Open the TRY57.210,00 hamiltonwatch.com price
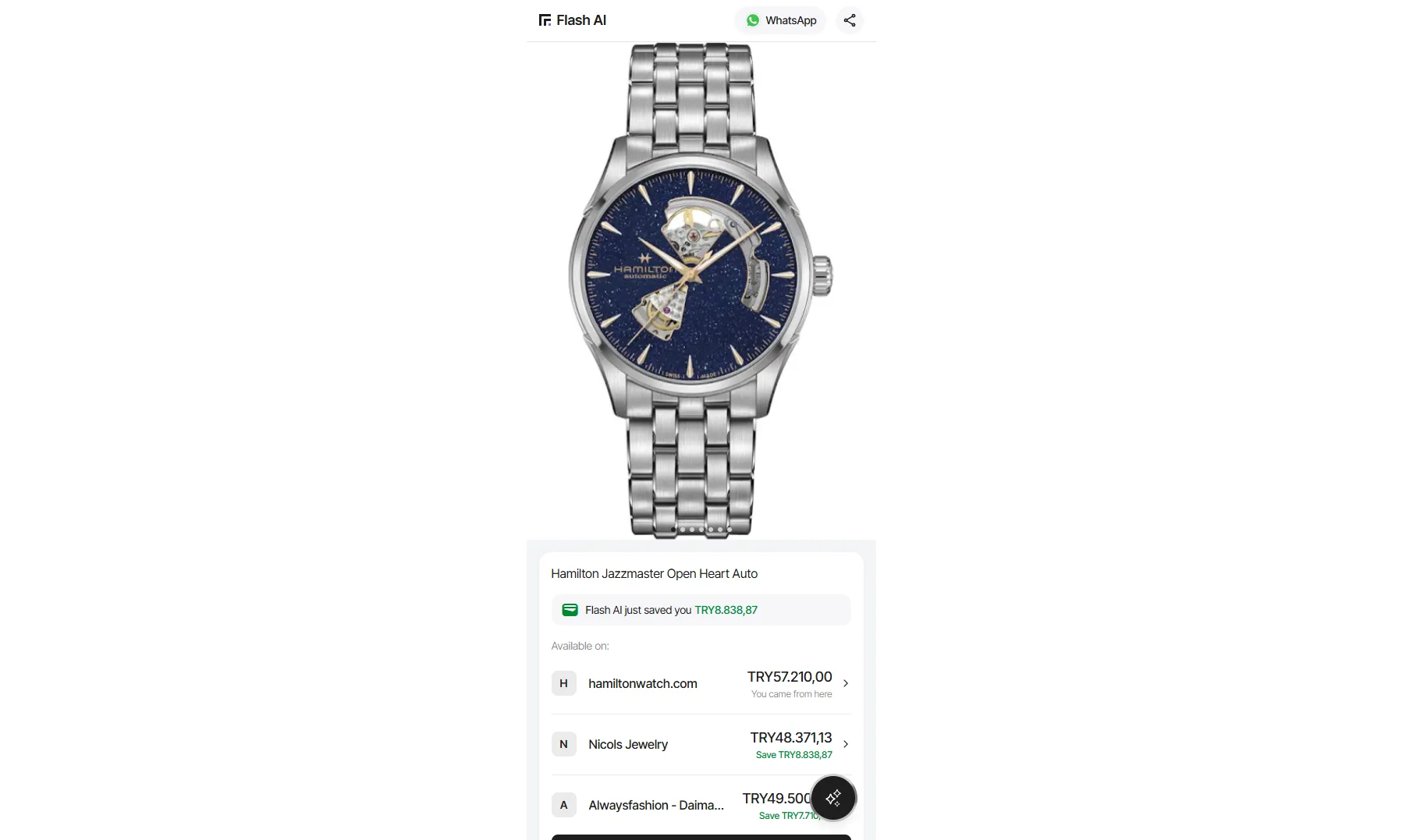This screenshot has height=840, width=1406. (x=790, y=677)
